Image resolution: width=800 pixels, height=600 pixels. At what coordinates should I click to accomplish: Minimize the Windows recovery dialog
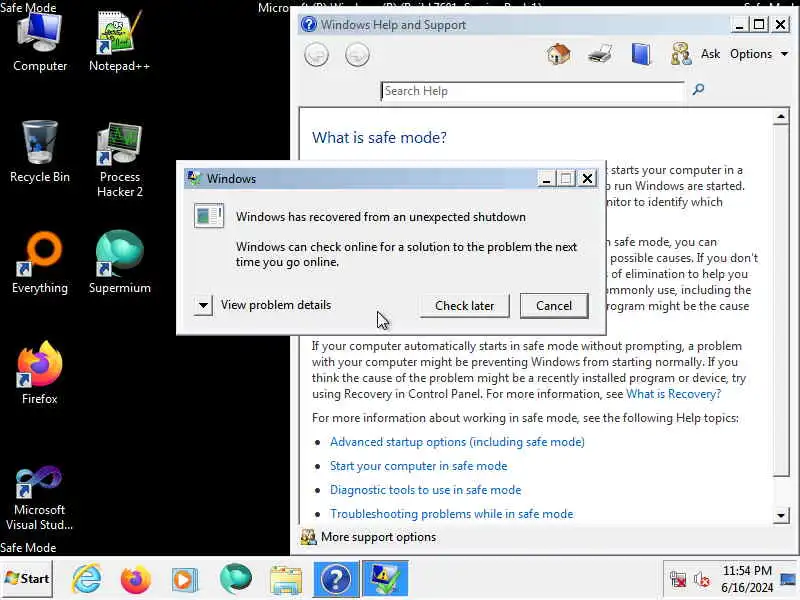[x=546, y=179]
